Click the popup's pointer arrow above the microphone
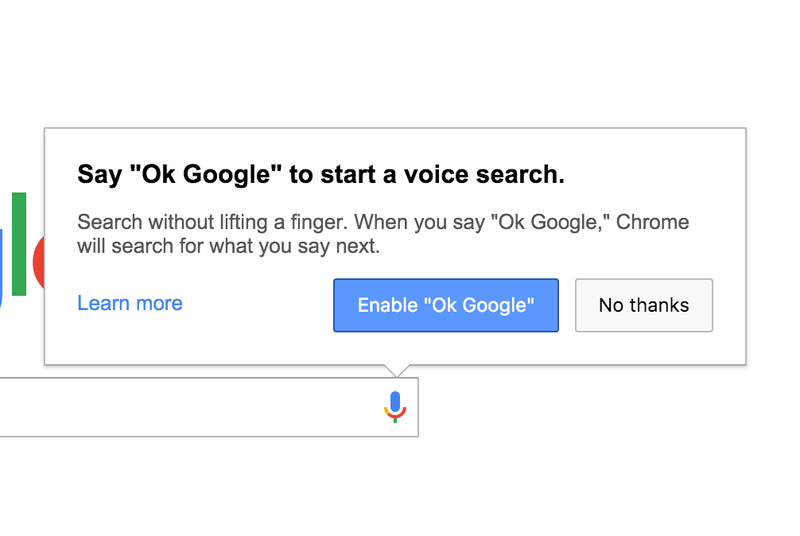Image resolution: width=800 pixels, height=536 pixels. 396,370
